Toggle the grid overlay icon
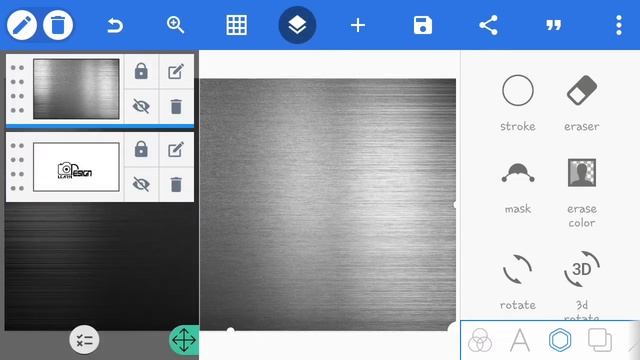Viewport: 640px width, 360px height. click(237, 25)
